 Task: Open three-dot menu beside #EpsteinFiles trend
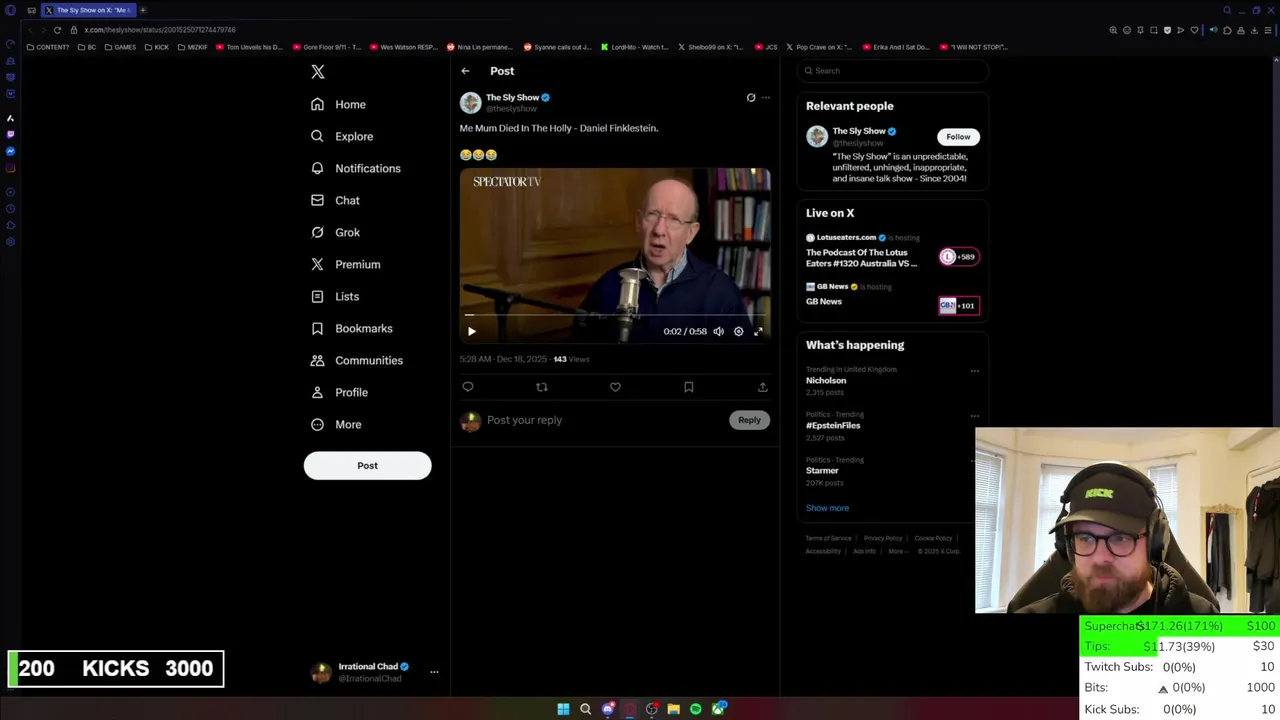coord(975,416)
